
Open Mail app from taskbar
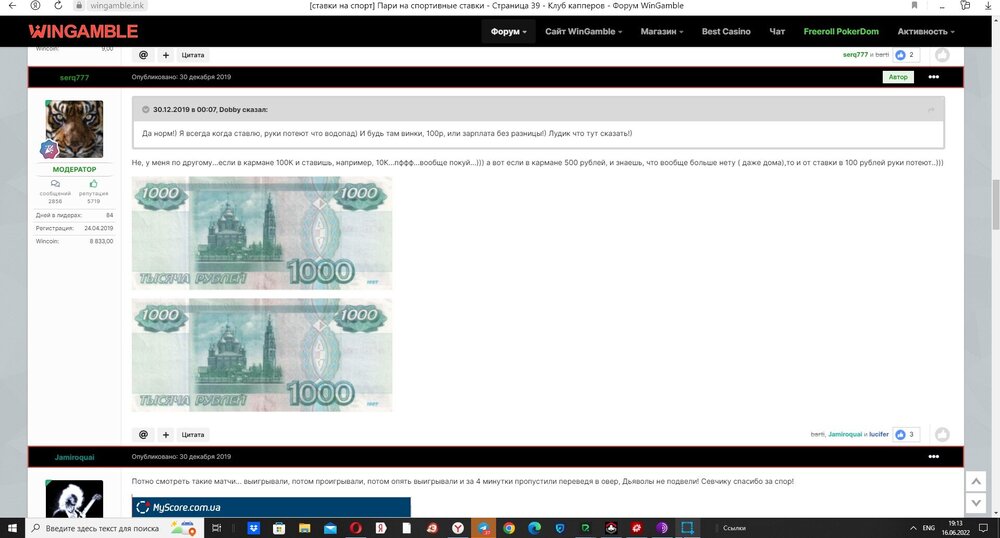330,528
